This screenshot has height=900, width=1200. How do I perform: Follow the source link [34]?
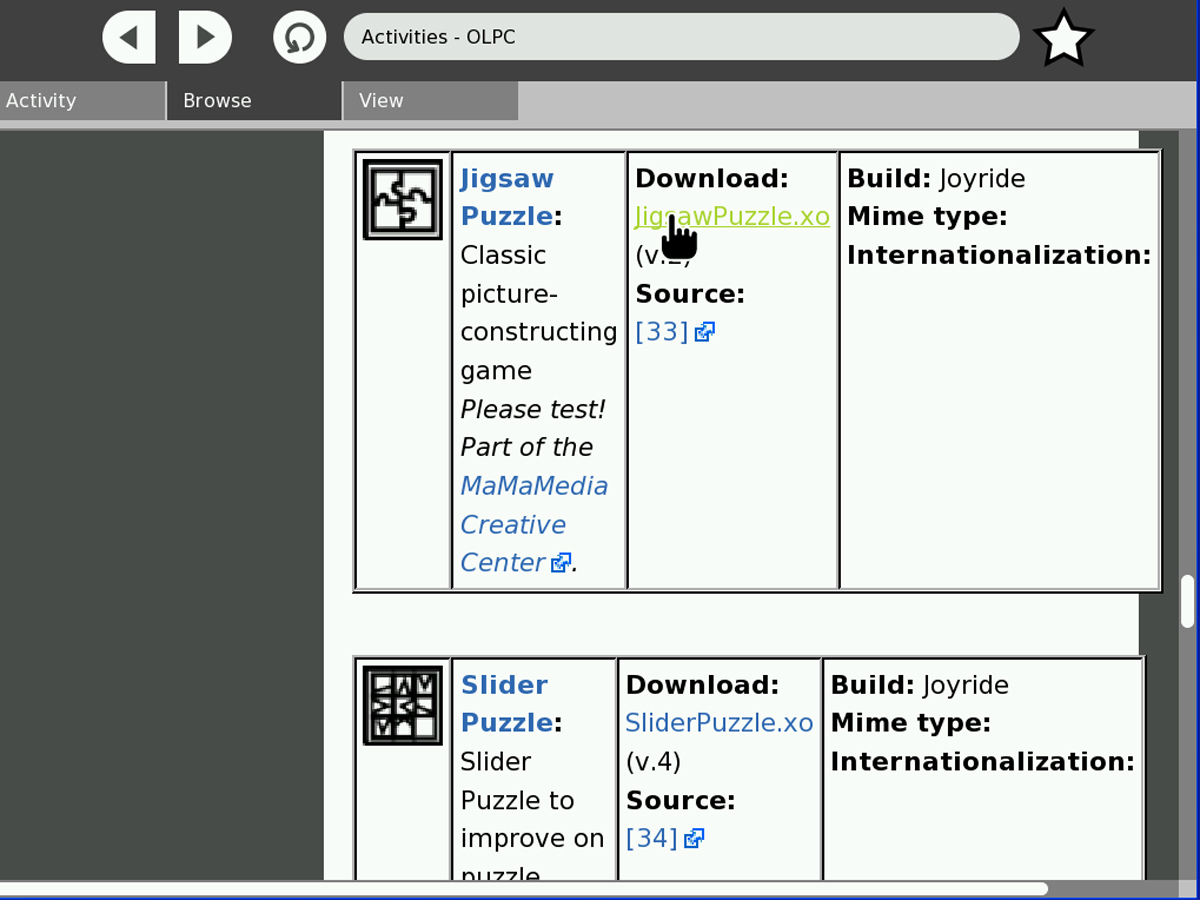tap(651, 838)
